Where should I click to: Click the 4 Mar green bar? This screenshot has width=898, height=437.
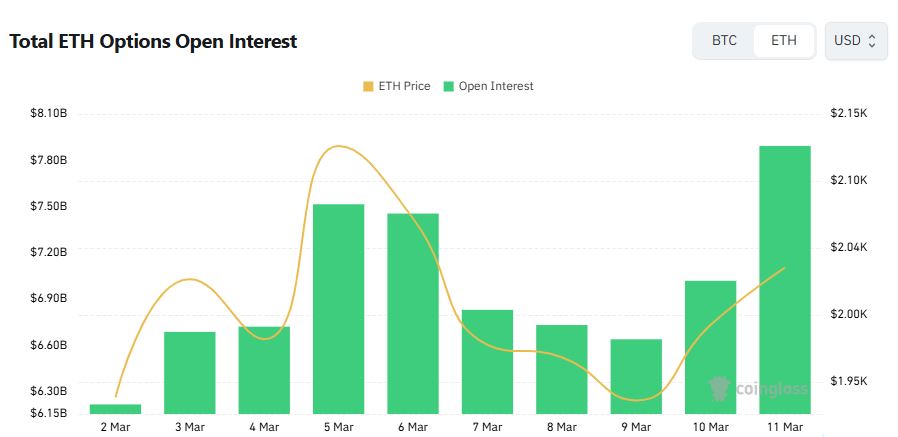pyautogui.click(x=264, y=370)
